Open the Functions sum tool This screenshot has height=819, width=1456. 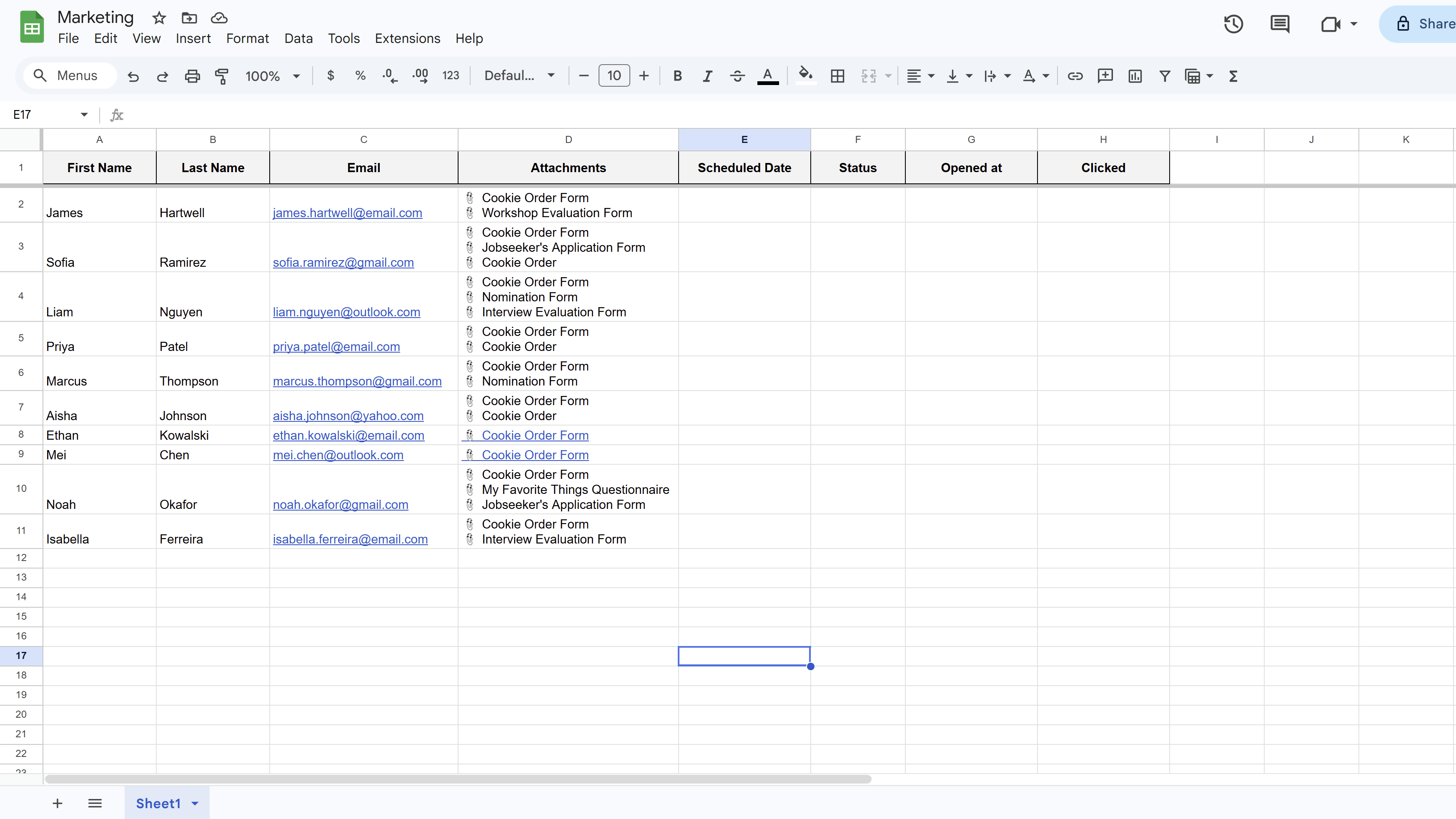(x=1234, y=76)
